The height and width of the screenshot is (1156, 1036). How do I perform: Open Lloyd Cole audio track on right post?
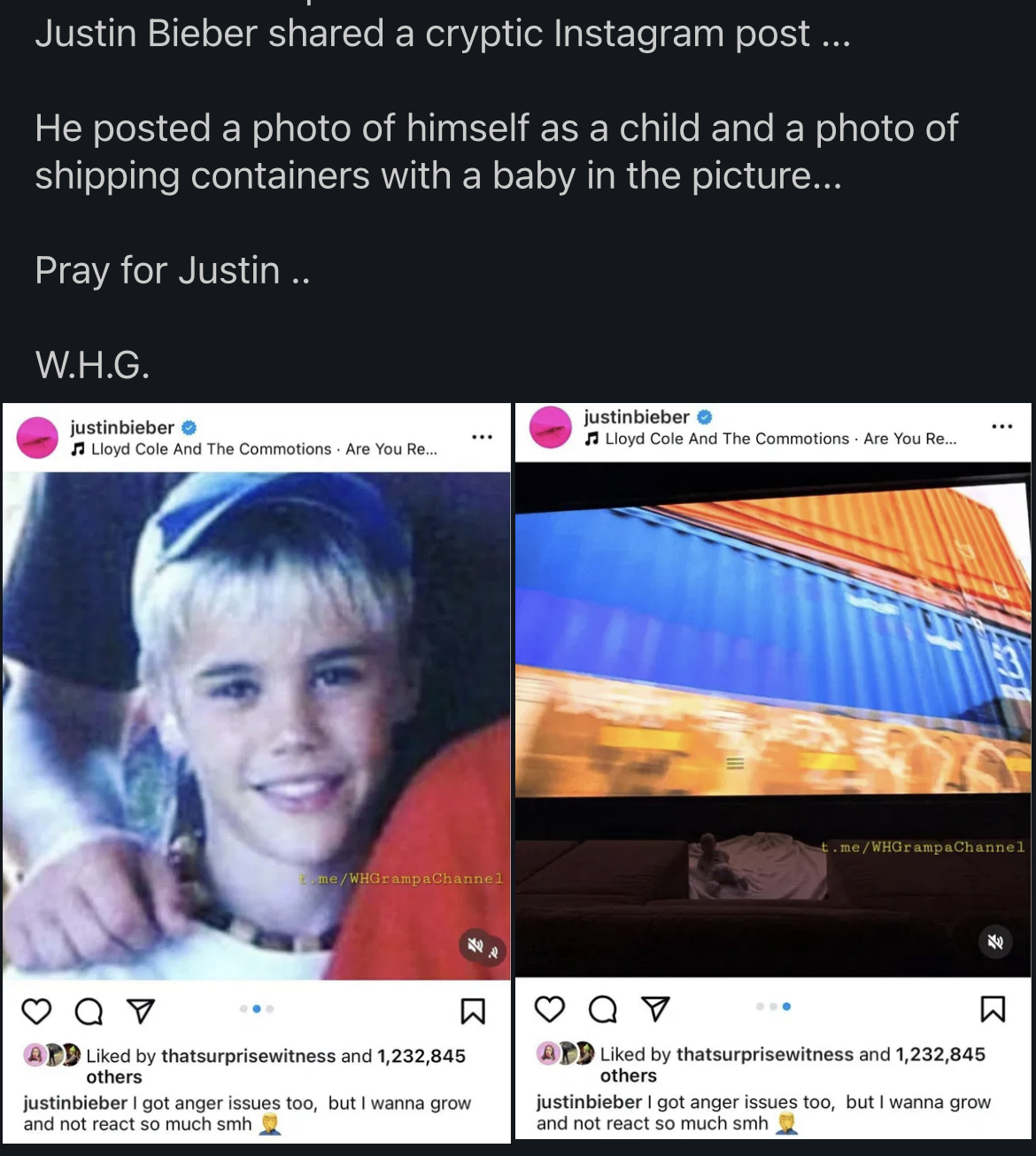point(770,438)
